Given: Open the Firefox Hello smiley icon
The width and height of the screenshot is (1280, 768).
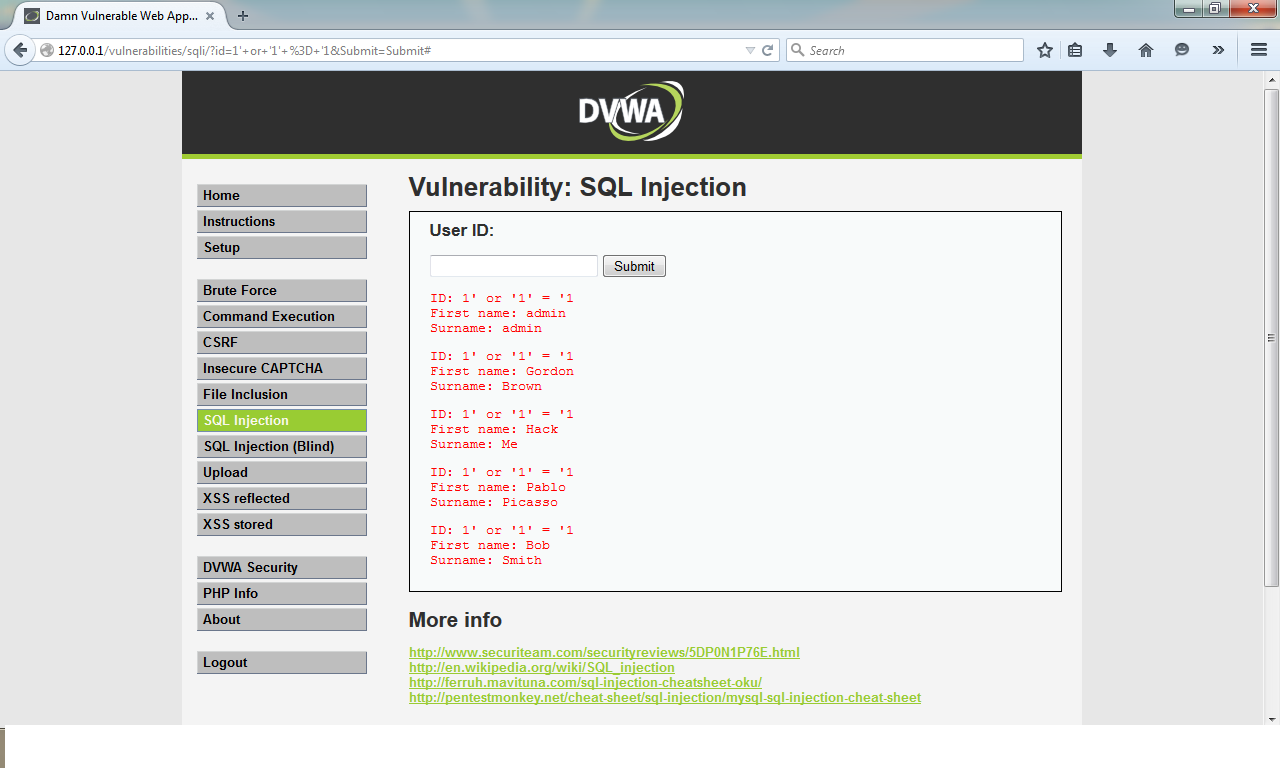Looking at the screenshot, I should pyautogui.click(x=1182, y=49).
